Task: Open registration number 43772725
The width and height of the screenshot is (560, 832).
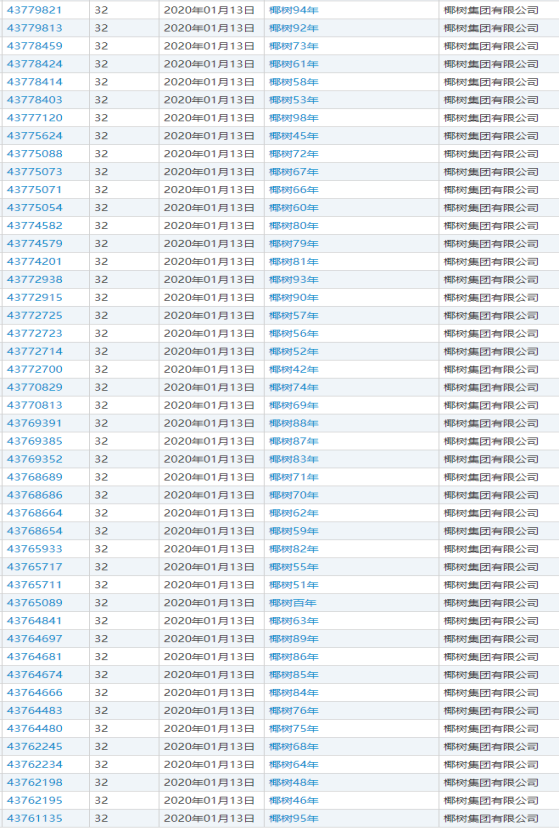Action: [35, 316]
